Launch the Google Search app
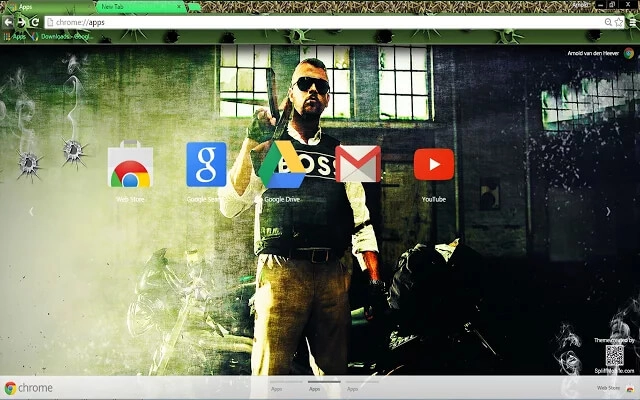640x400 pixels. (206, 164)
